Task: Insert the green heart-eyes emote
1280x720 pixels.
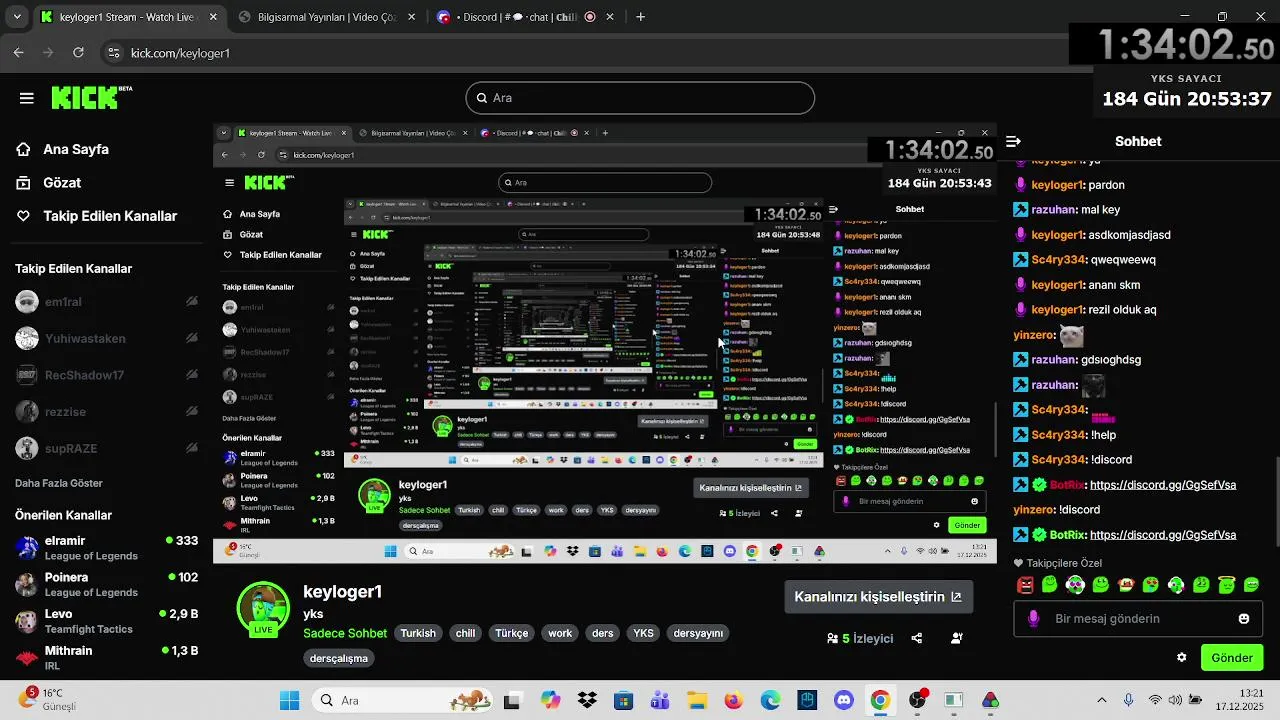Action: 1151,585
